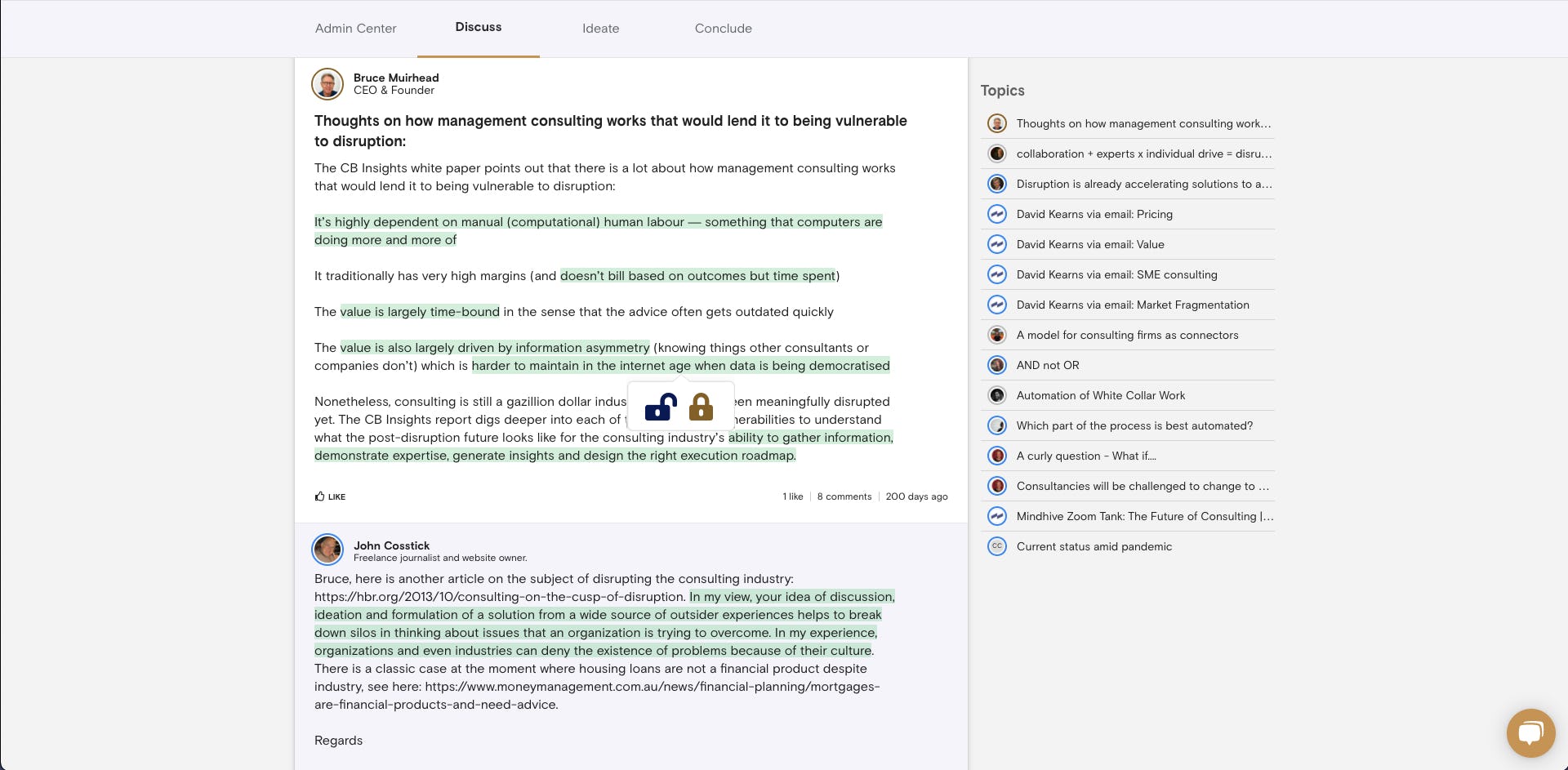Click the messenger icon beside 'David Kearns via email: Pricing'

997,213
